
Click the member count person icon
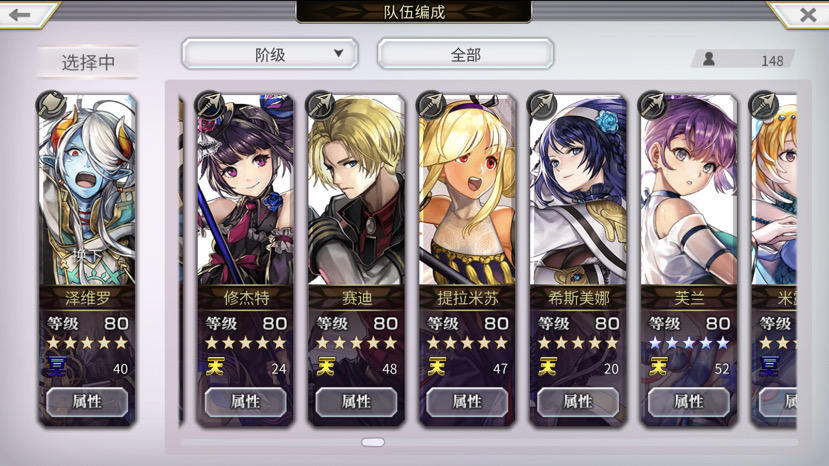click(709, 59)
